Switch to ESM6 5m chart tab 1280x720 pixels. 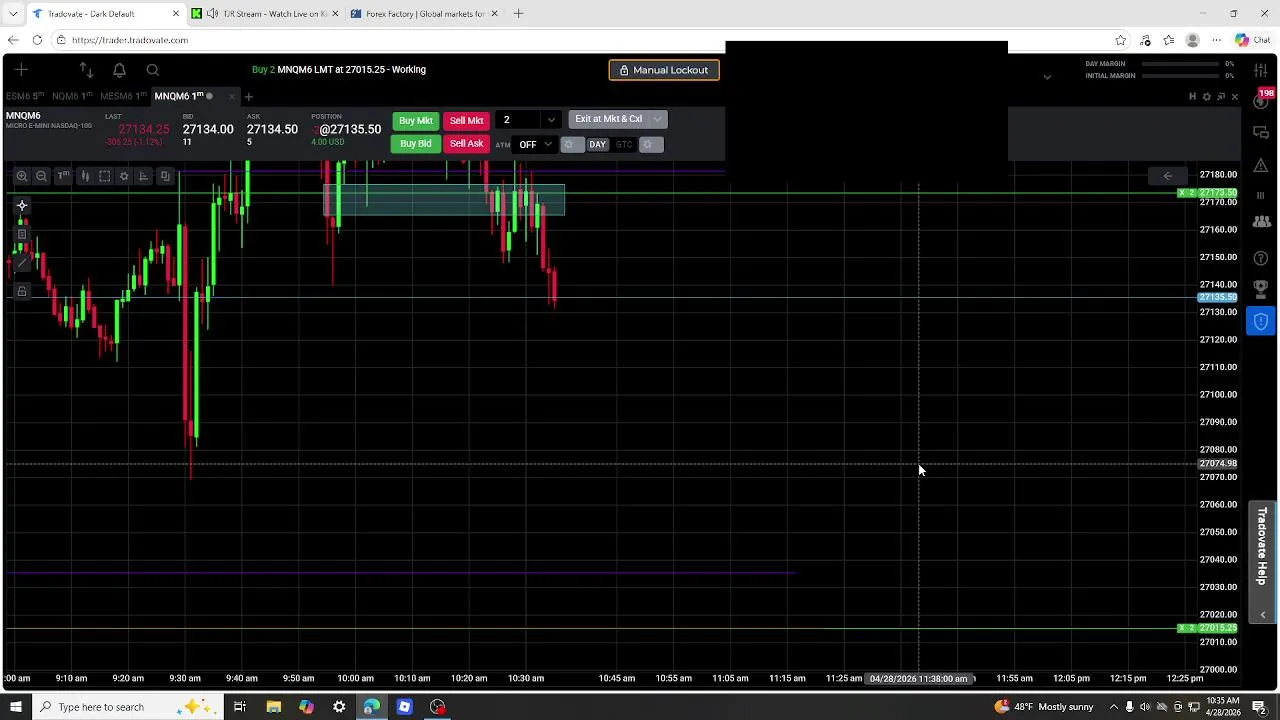(x=25, y=96)
